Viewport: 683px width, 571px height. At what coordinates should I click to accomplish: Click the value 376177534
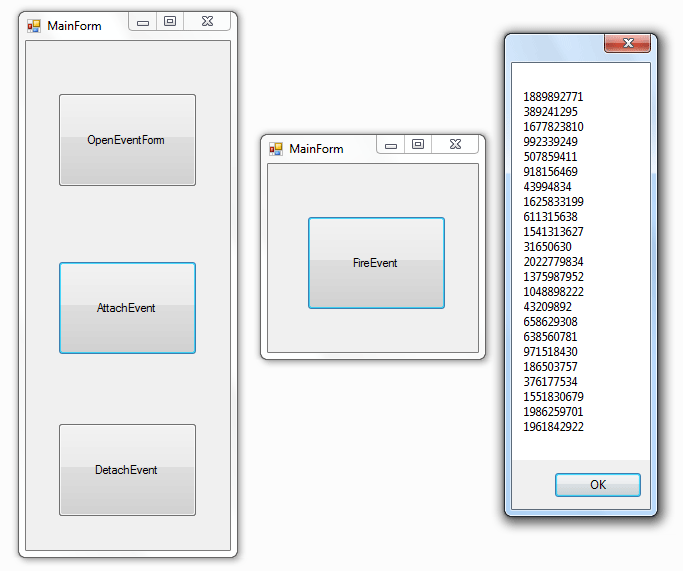(x=551, y=382)
